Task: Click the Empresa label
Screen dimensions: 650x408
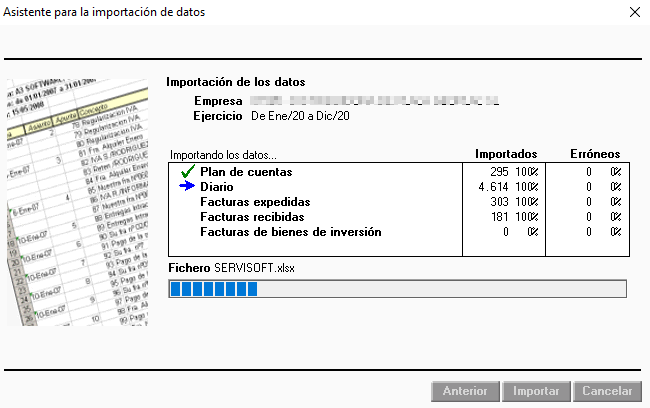Action: click(218, 101)
